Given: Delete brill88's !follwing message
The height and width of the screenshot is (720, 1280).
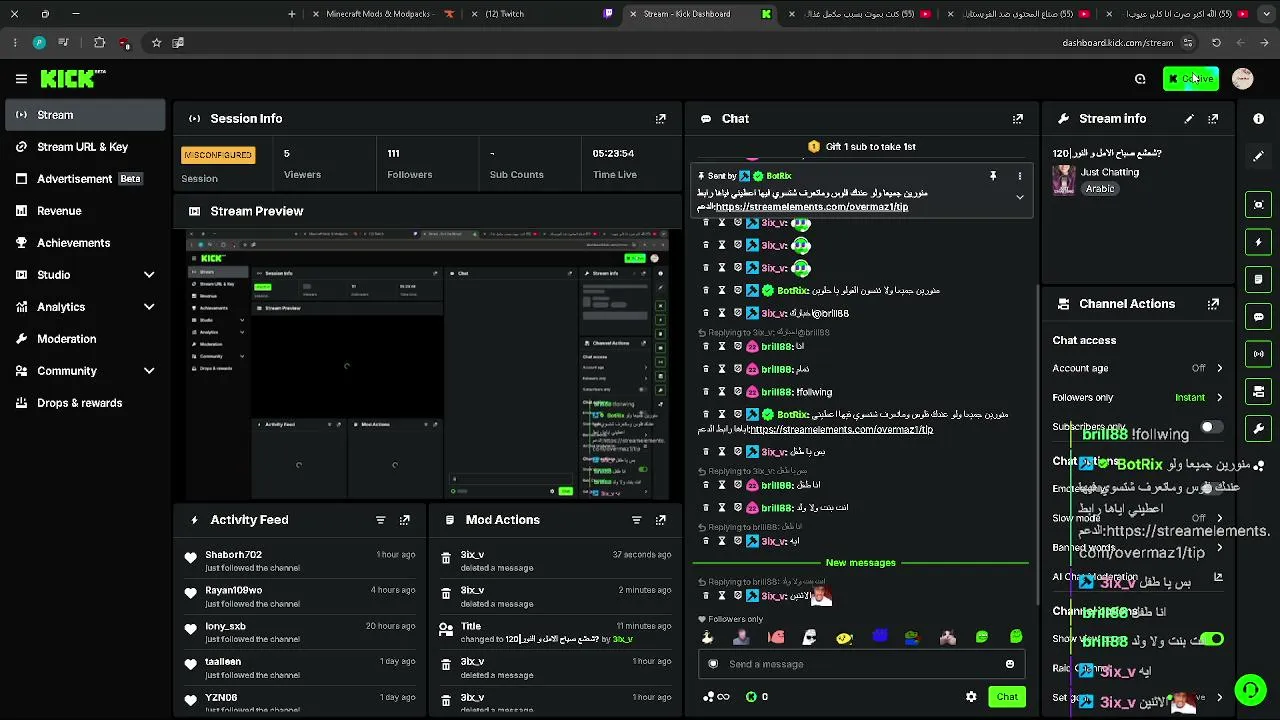Looking at the screenshot, I should point(705,392).
